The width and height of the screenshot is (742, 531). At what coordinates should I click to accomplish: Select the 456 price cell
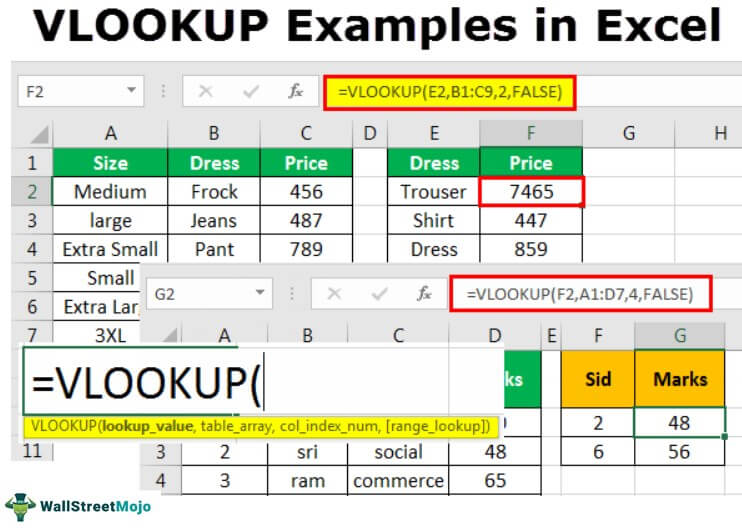click(x=306, y=192)
